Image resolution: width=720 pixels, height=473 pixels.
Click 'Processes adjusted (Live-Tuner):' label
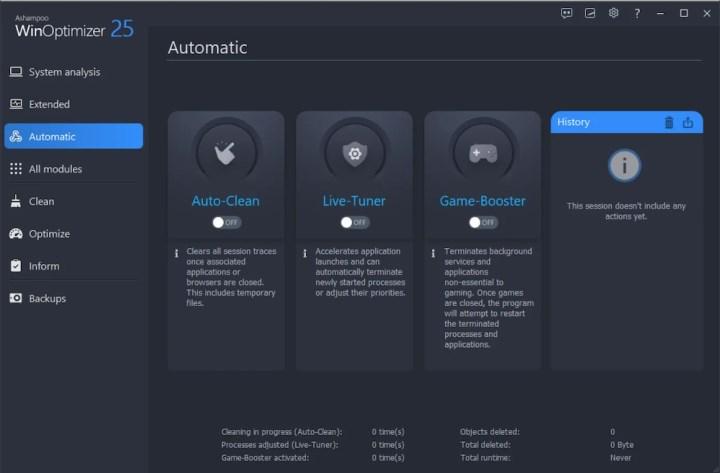280,445
